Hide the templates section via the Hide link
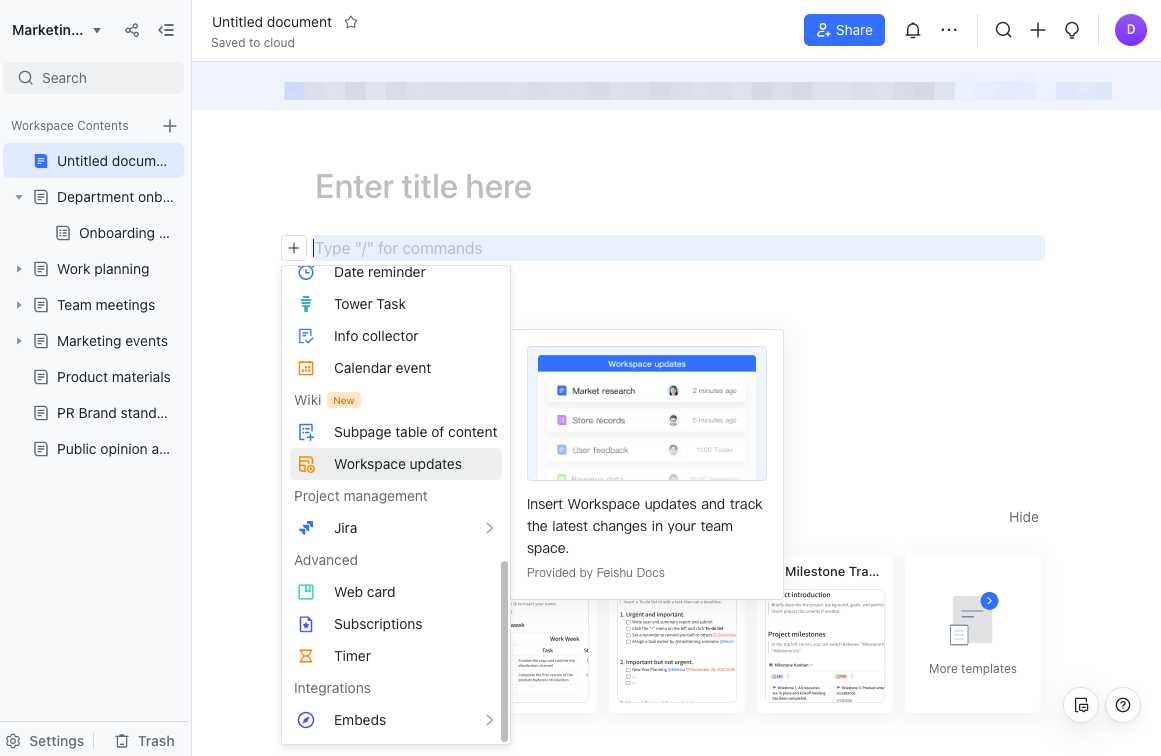Viewport: 1161px width, 756px height. pyautogui.click(x=1023, y=517)
